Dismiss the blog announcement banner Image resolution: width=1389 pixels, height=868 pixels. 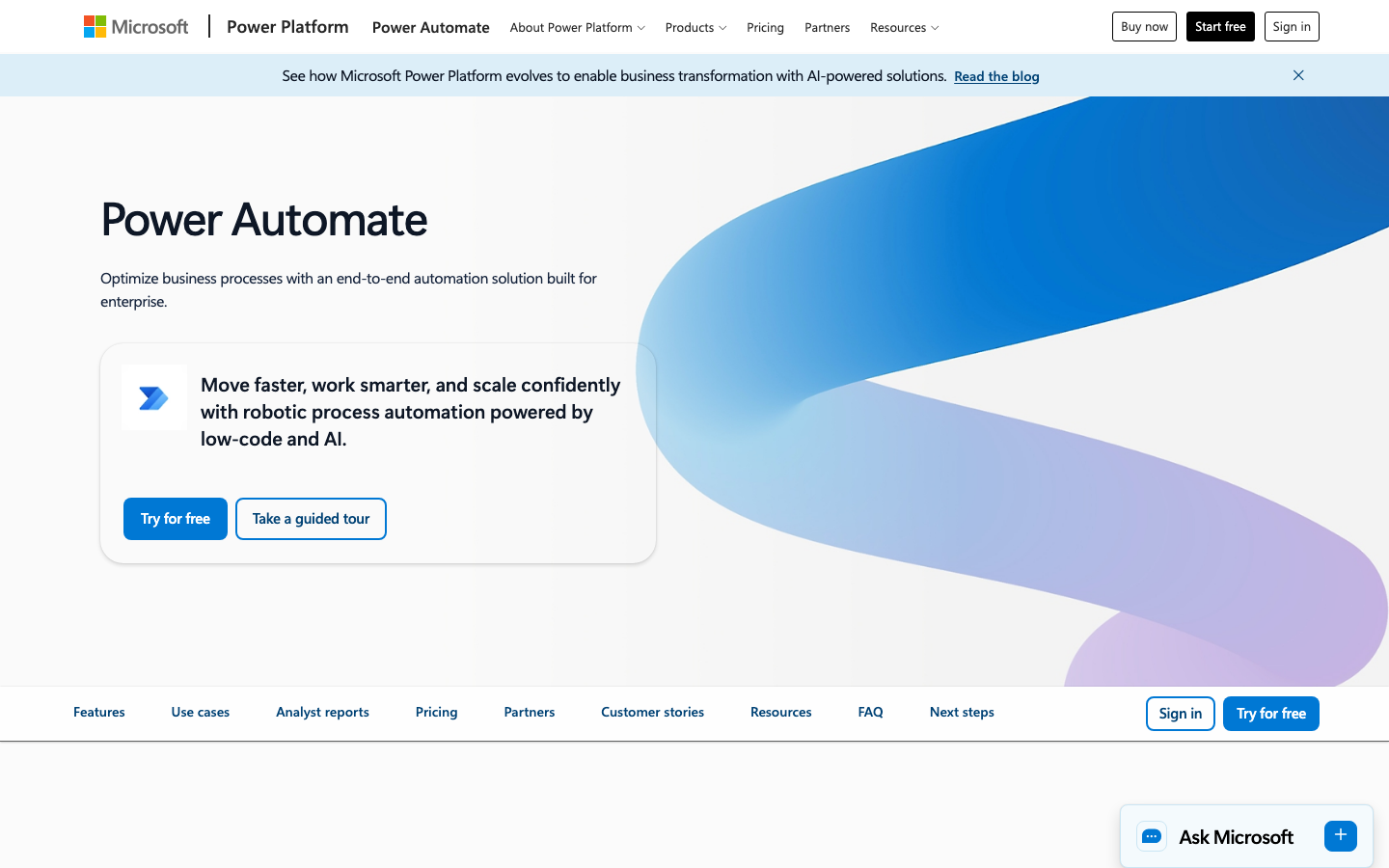click(1298, 75)
